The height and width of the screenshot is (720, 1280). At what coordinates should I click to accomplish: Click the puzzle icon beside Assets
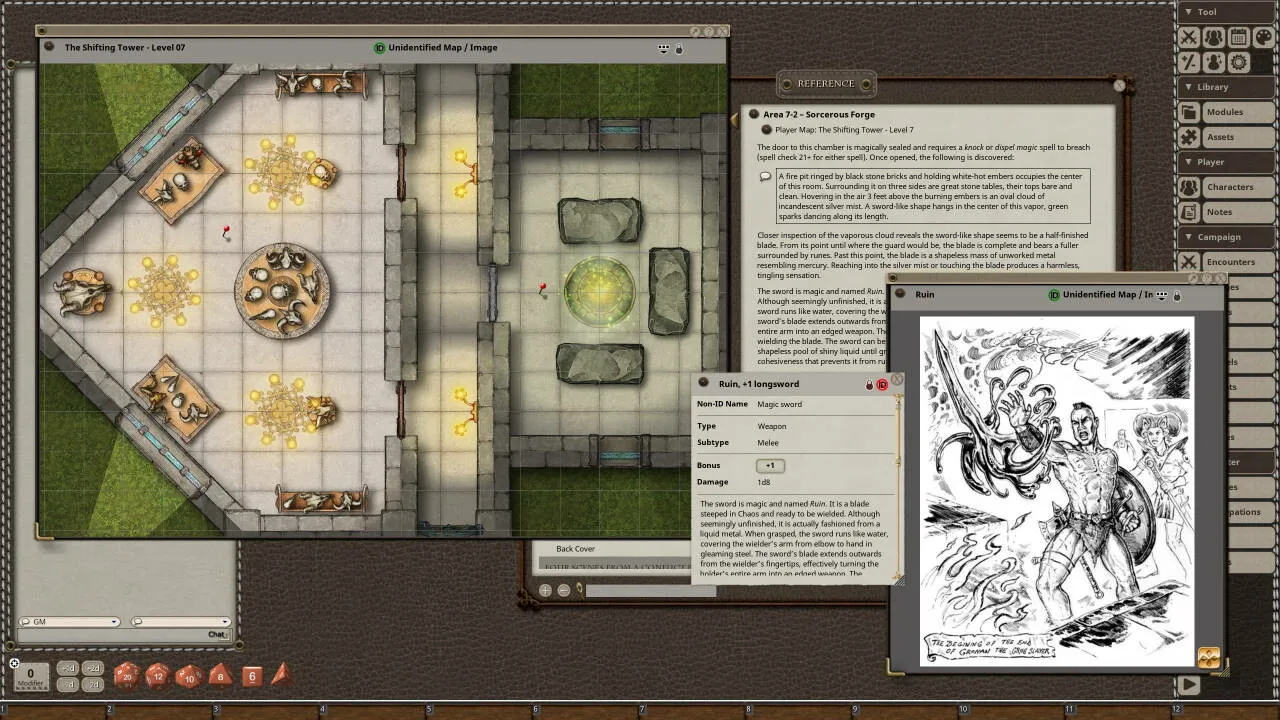click(1189, 137)
